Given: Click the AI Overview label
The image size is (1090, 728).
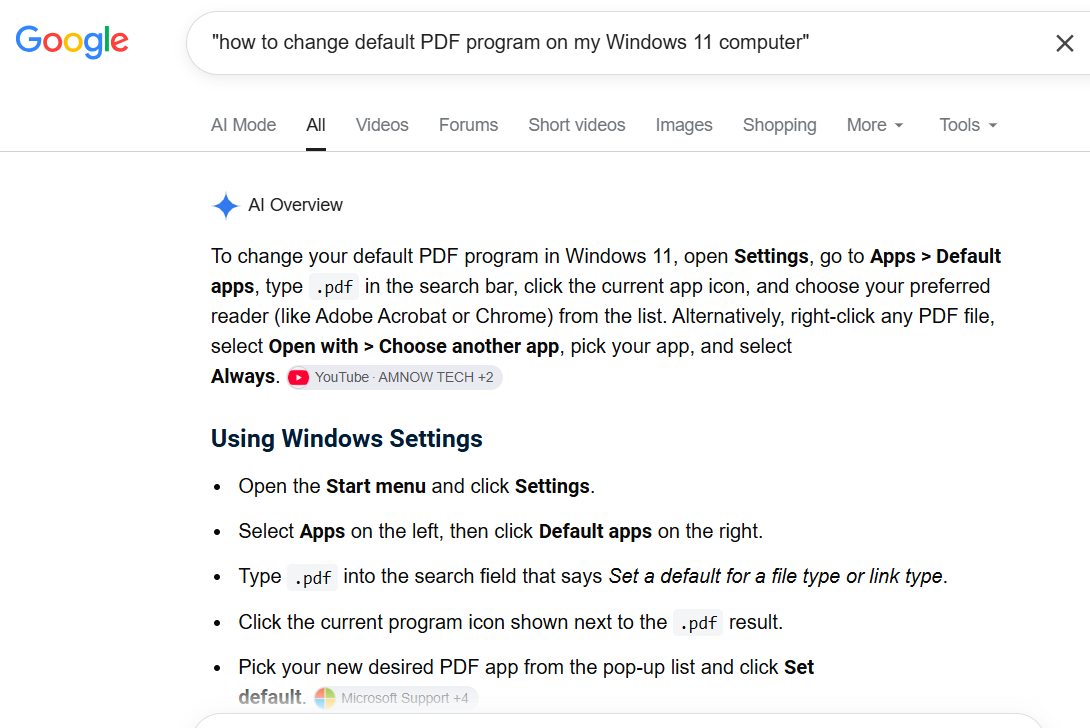Looking at the screenshot, I should coord(295,205).
